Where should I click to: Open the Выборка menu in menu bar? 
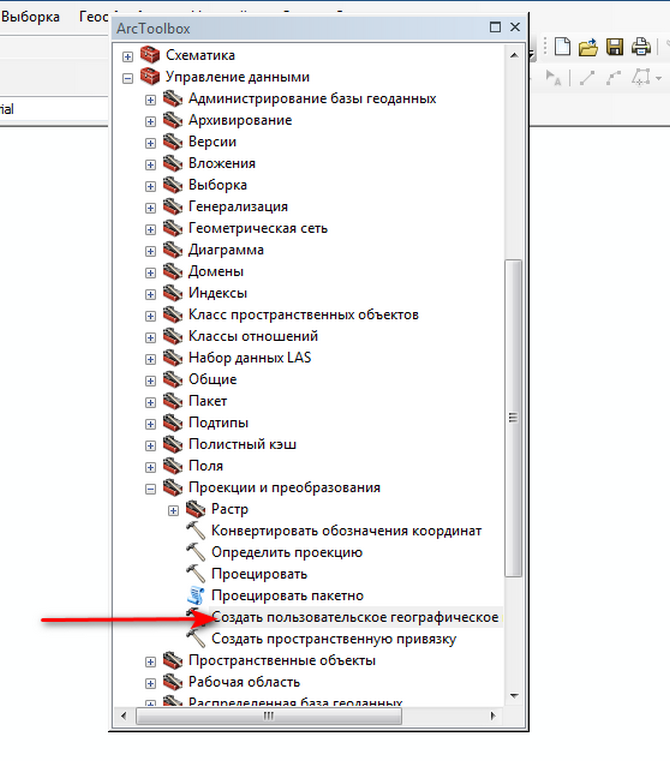click(30, 17)
